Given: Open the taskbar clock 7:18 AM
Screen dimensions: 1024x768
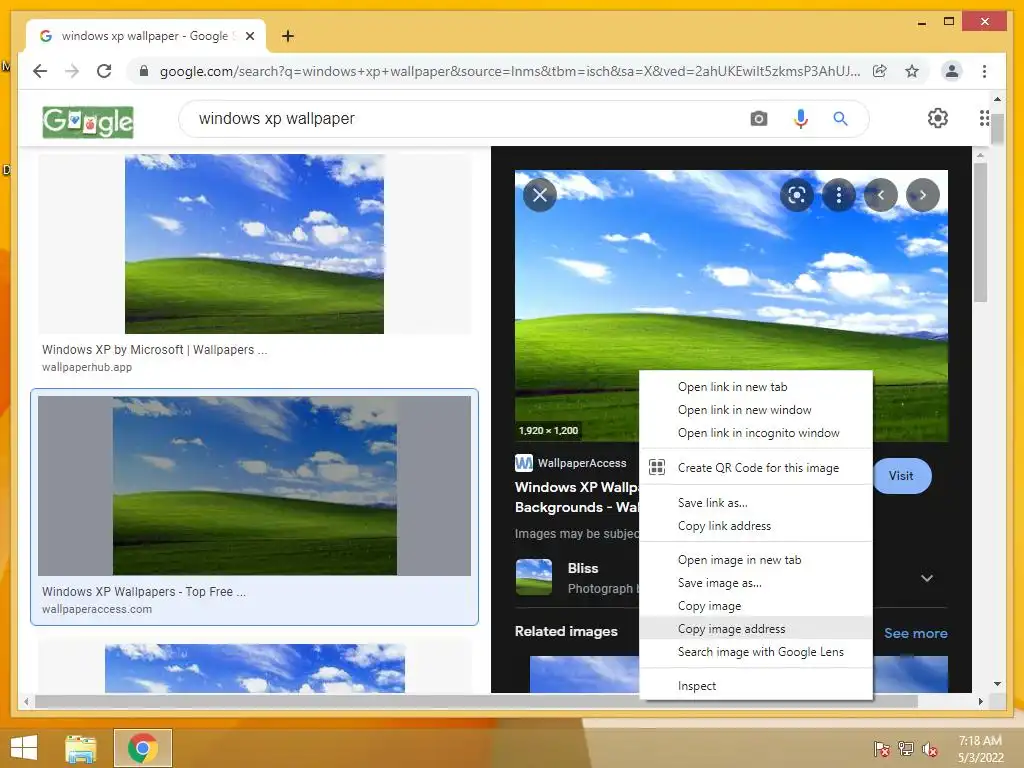Looking at the screenshot, I should (980, 749).
